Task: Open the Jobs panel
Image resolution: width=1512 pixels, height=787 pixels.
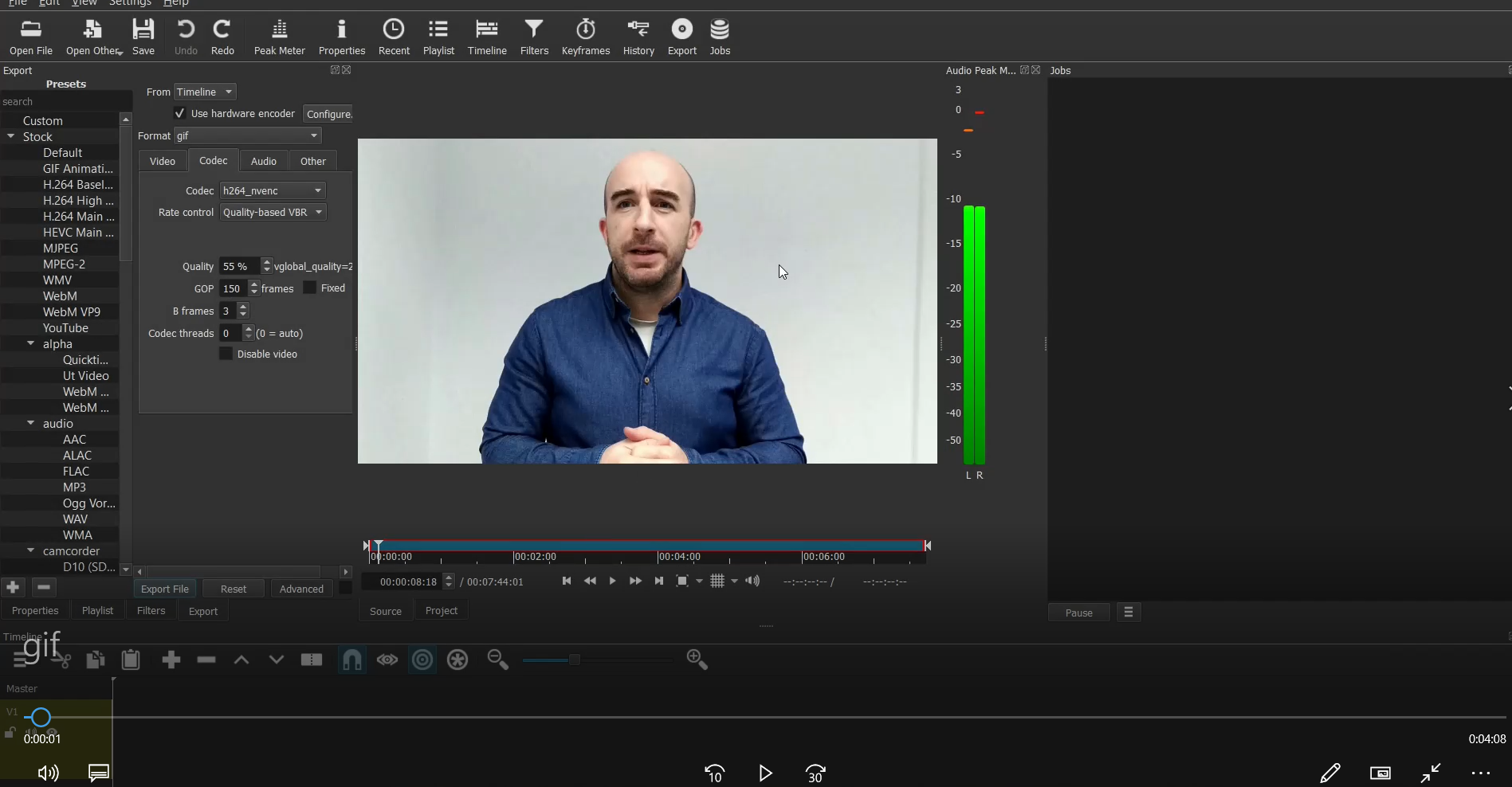Action: (x=719, y=37)
